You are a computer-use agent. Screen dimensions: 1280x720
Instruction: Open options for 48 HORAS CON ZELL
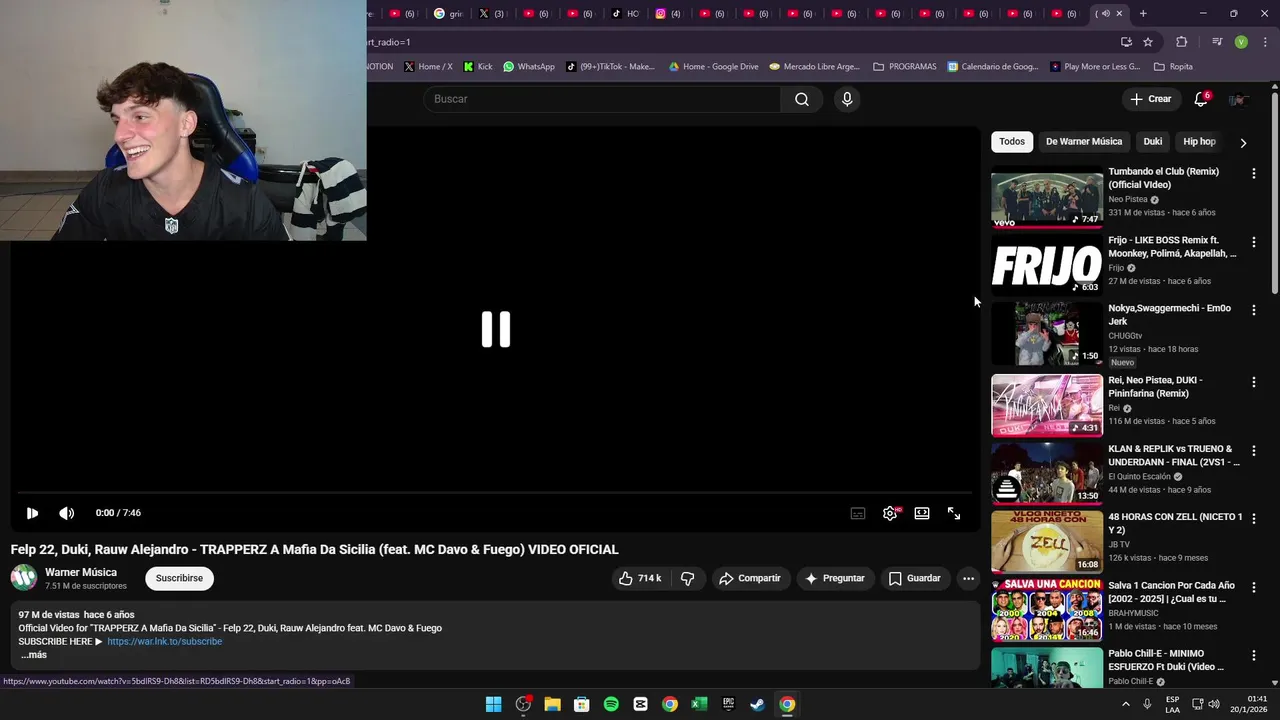tap(1254, 519)
